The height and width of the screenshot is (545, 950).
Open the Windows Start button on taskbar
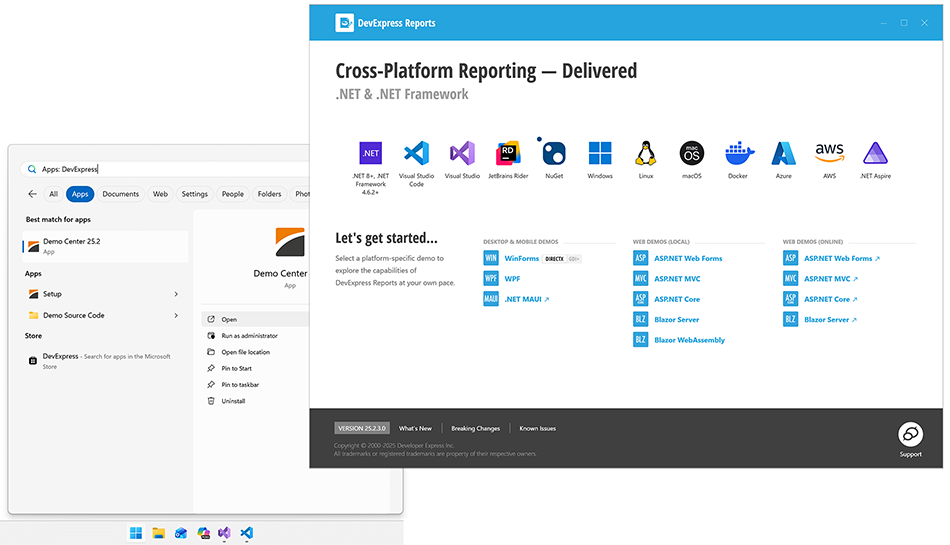tap(136, 533)
